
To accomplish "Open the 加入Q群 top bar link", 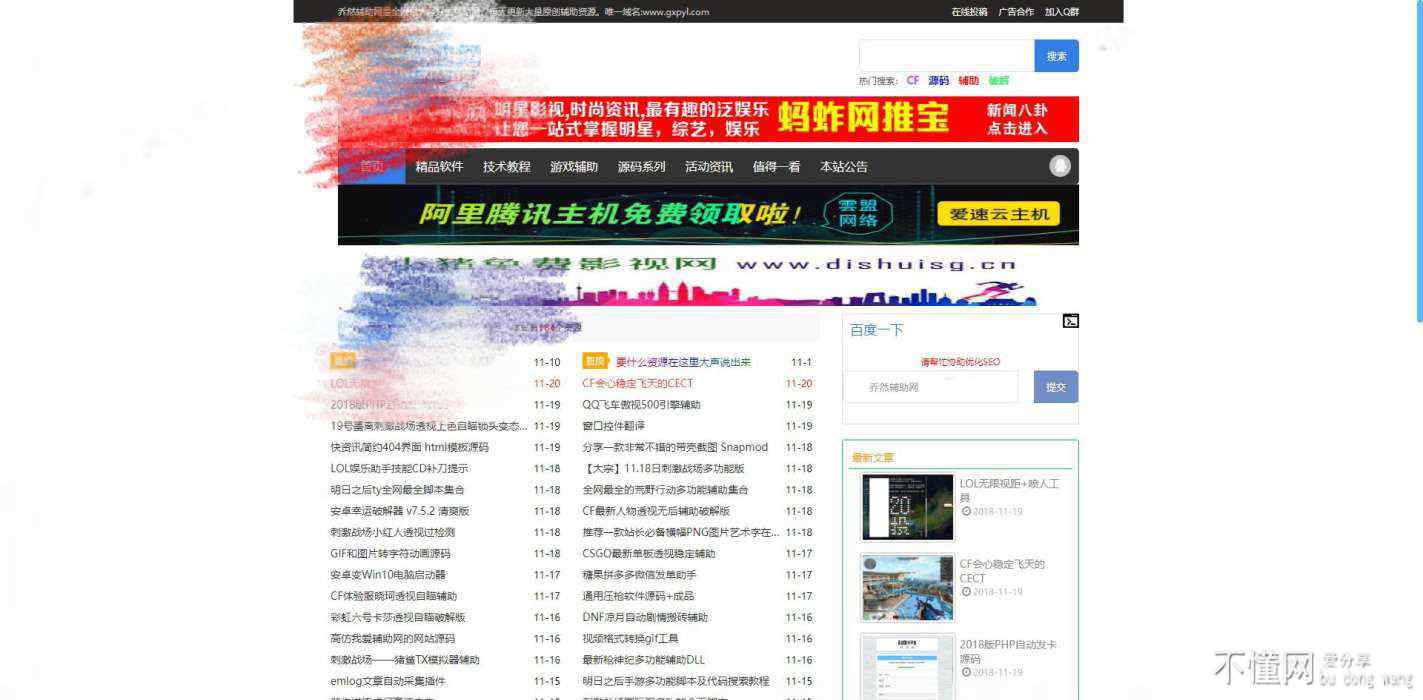I will pyautogui.click(x=1062, y=12).
